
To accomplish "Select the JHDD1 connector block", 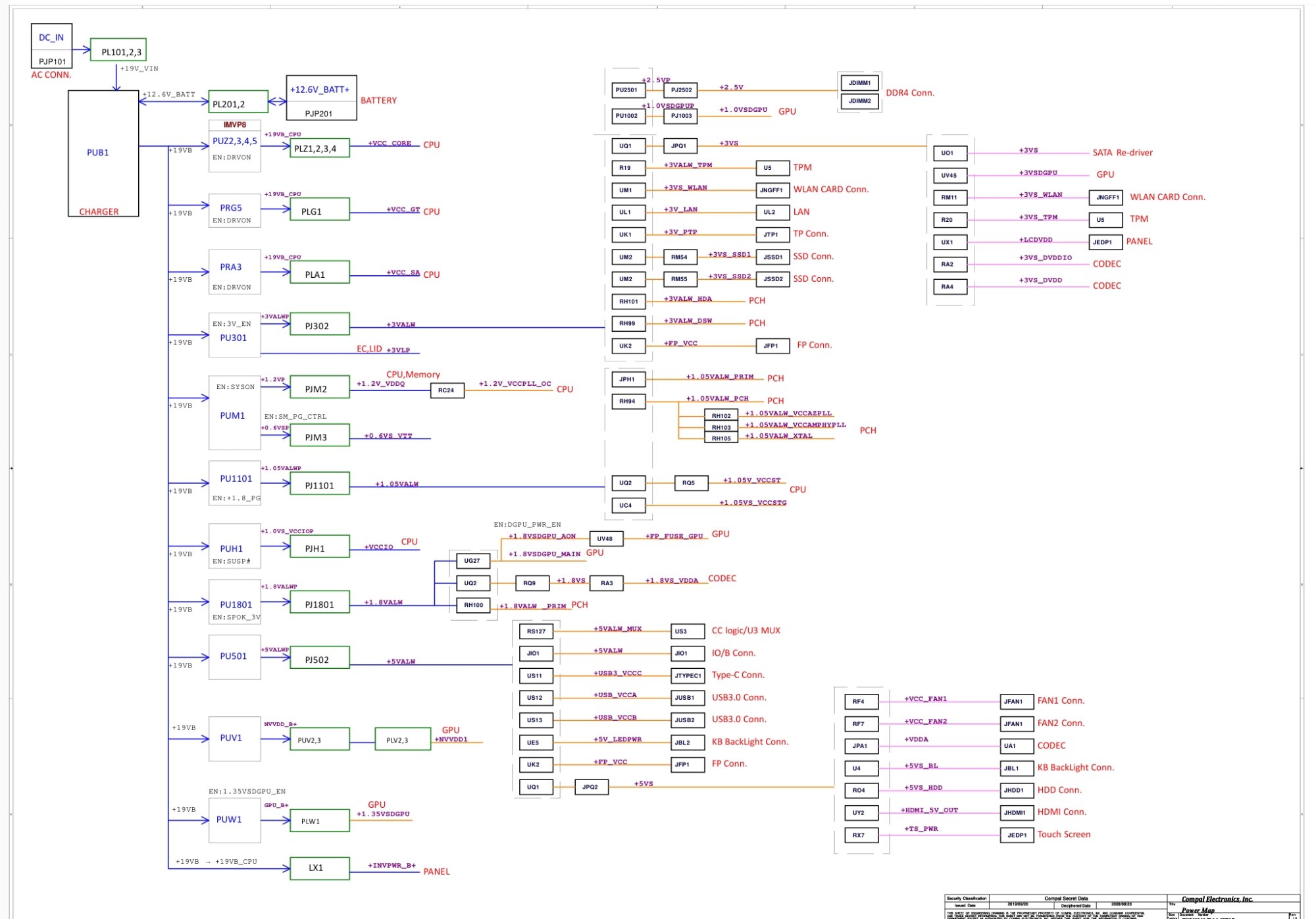I will click(x=1017, y=790).
